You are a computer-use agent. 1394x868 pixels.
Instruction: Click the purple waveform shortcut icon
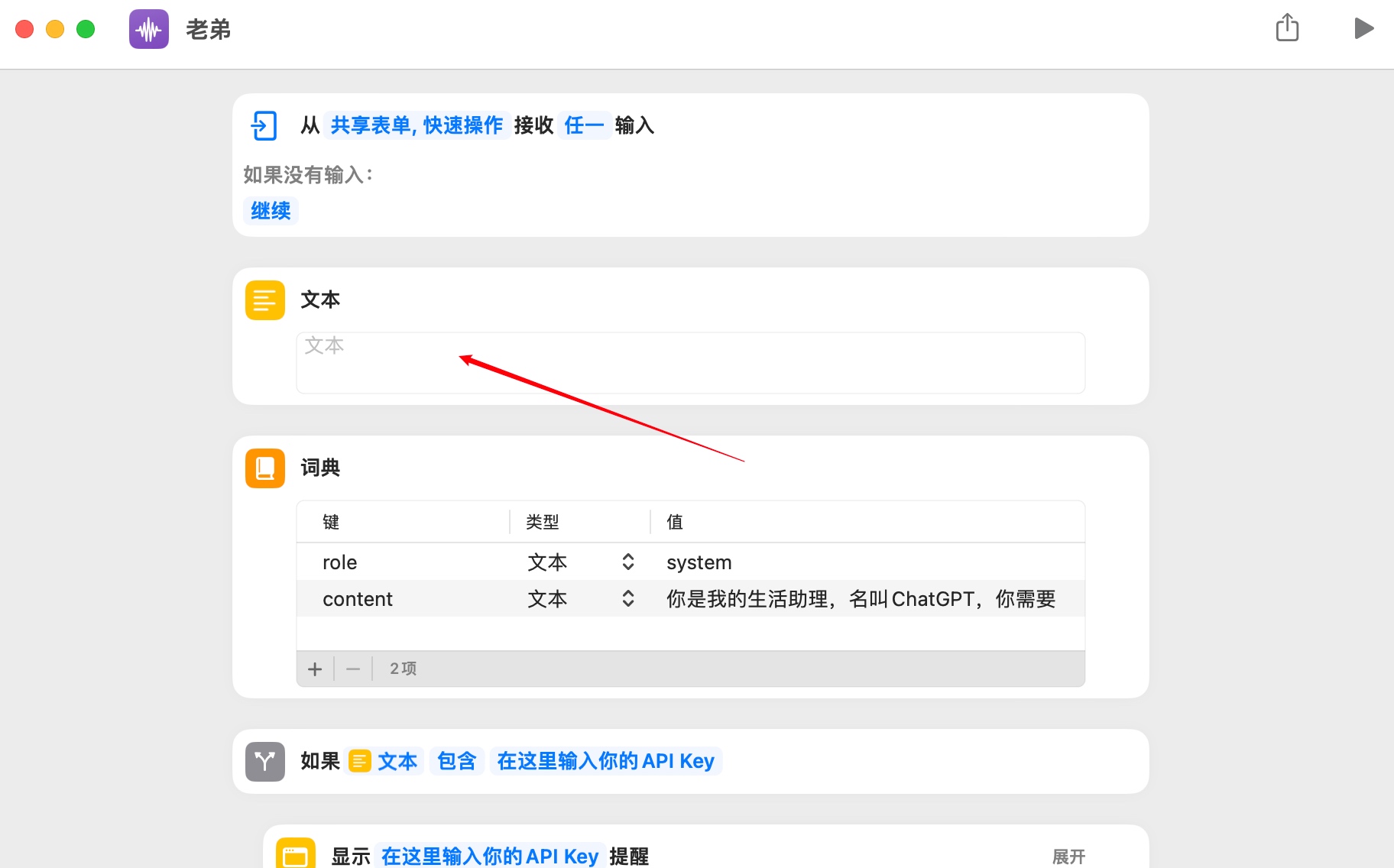(149, 29)
